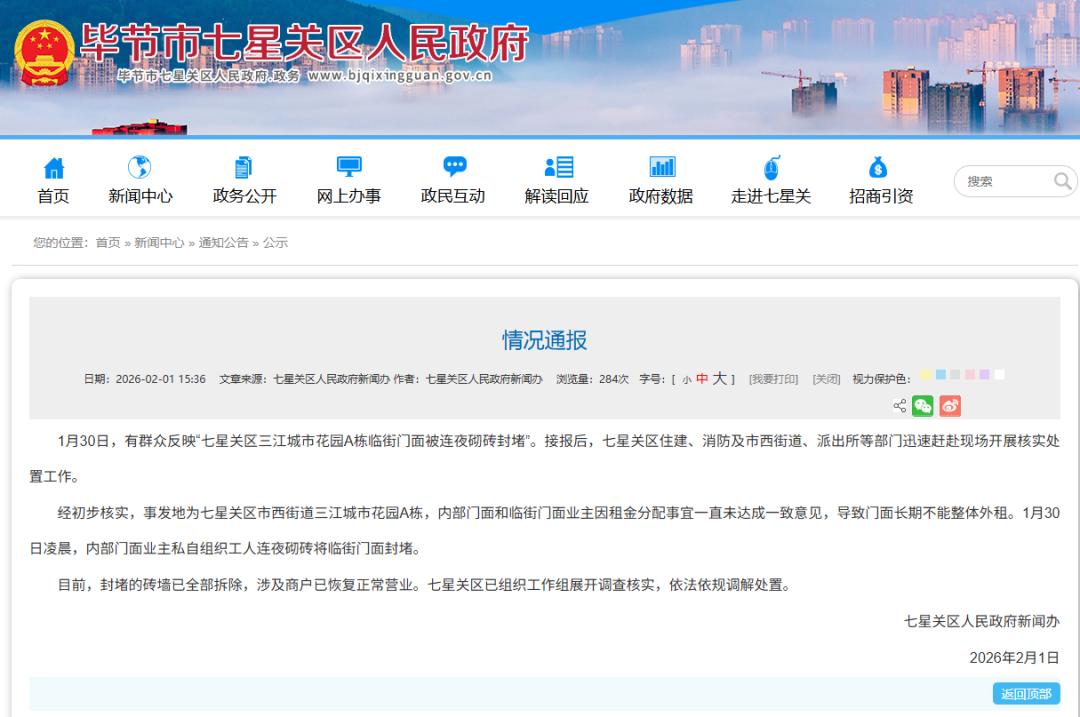Click the bar chart icon for 政府数据
The height and width of the screenshot is (717, 1080).
(x=661, y=167)
